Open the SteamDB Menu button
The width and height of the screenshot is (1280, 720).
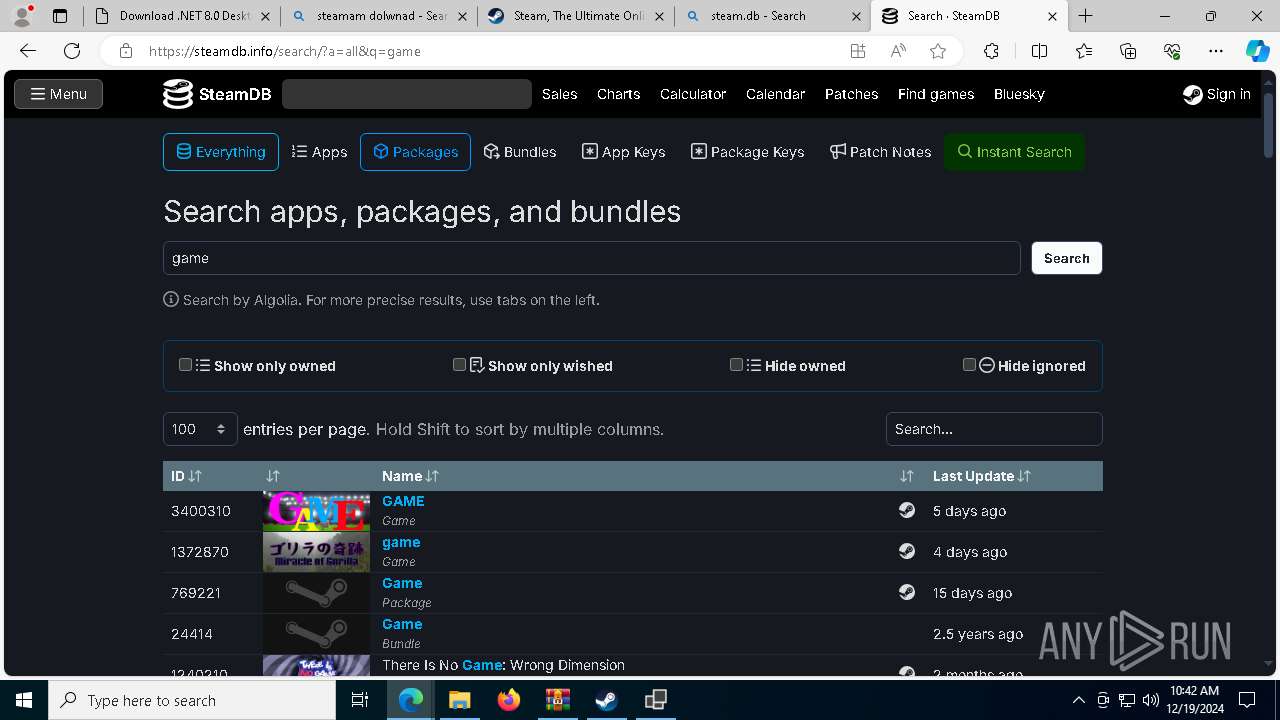click(58, 94)
